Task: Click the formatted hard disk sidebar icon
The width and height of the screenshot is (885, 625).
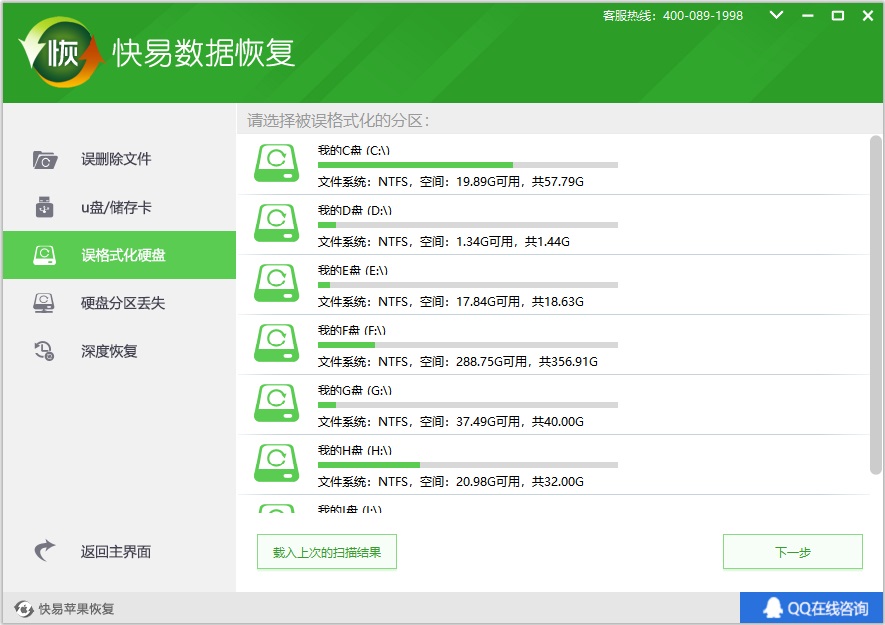Action: (45, 255)
